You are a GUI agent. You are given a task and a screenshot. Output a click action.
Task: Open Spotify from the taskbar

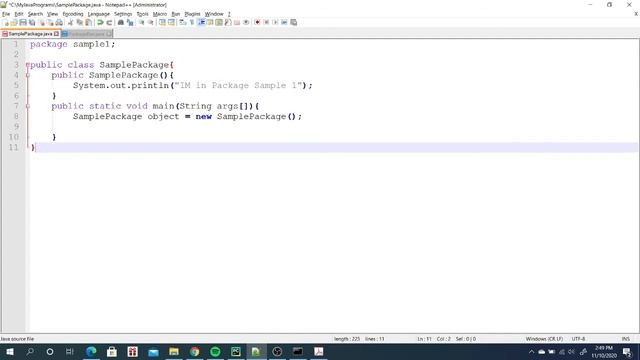(x=215, y=351)
